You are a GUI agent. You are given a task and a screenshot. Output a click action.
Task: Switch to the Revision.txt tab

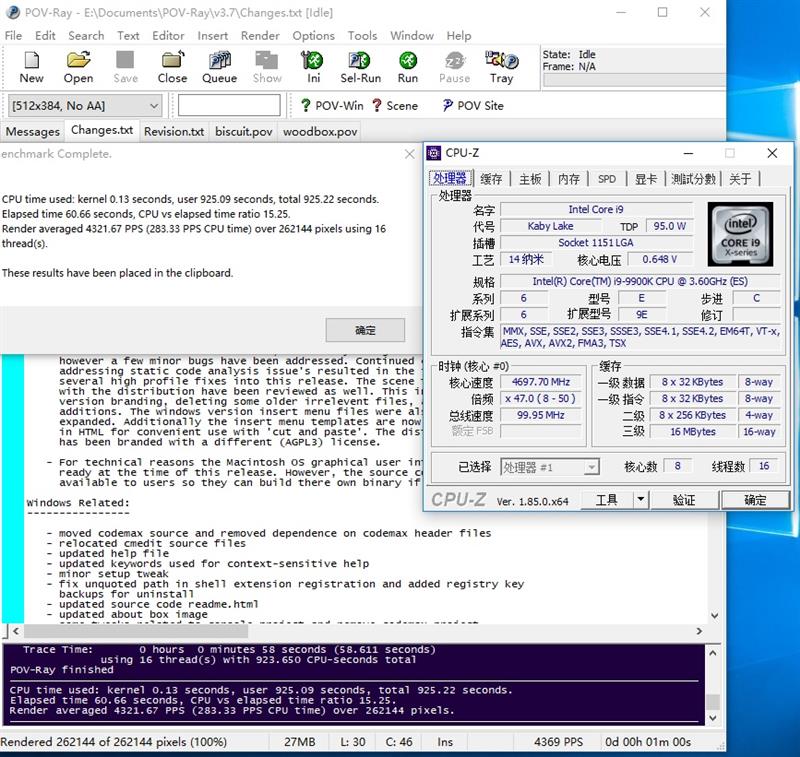coord(174,132)
